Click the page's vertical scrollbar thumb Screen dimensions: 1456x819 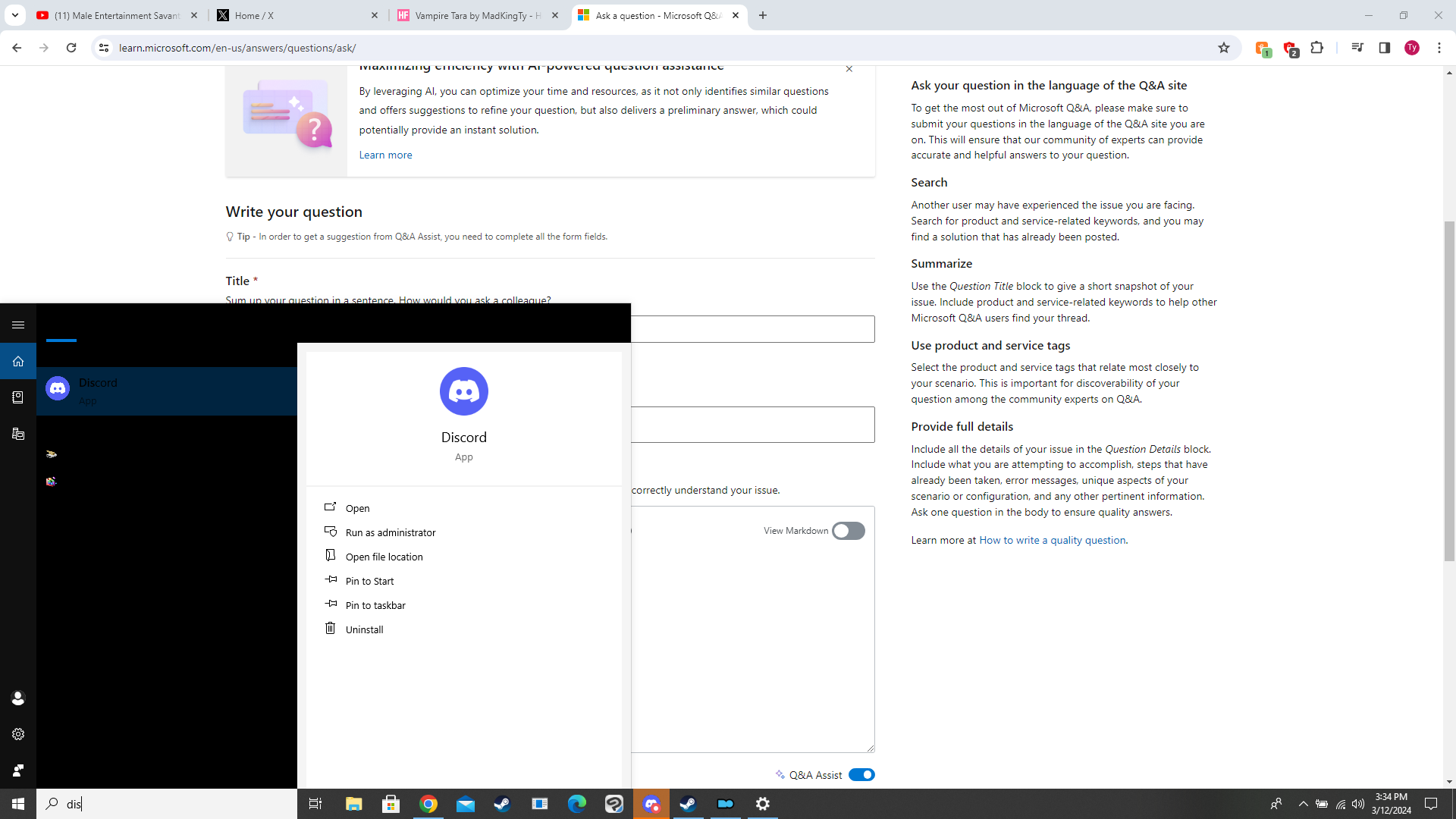(1449, 391)
